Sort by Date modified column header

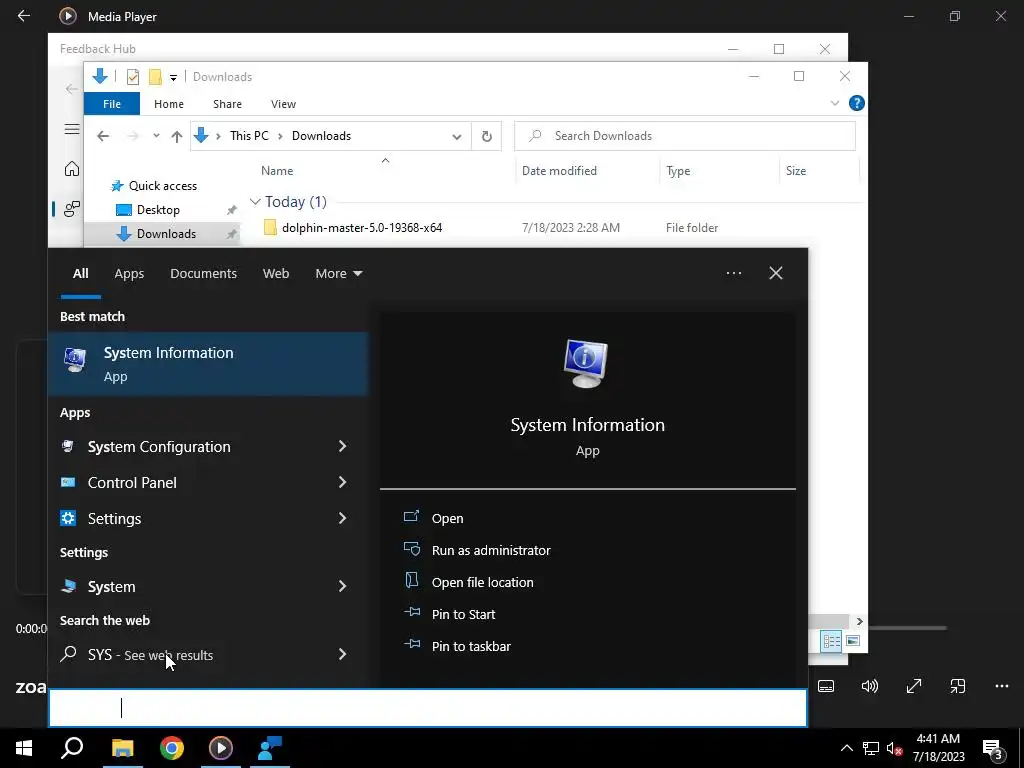[559, 170]
